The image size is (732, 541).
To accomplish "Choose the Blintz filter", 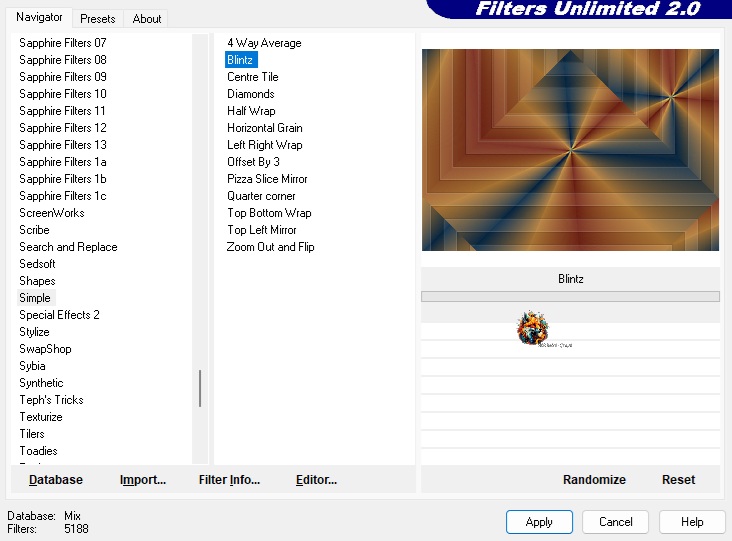I will (240, 60).
